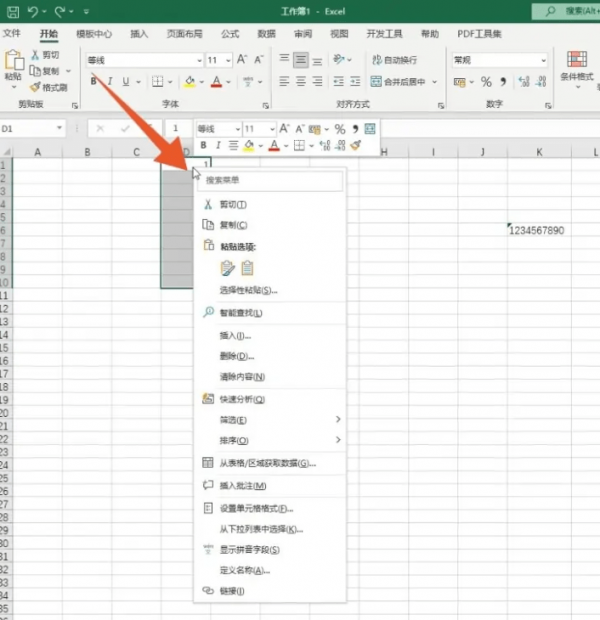Click the text orientation icon
600x620 pixels.
(x=339, y=59)
